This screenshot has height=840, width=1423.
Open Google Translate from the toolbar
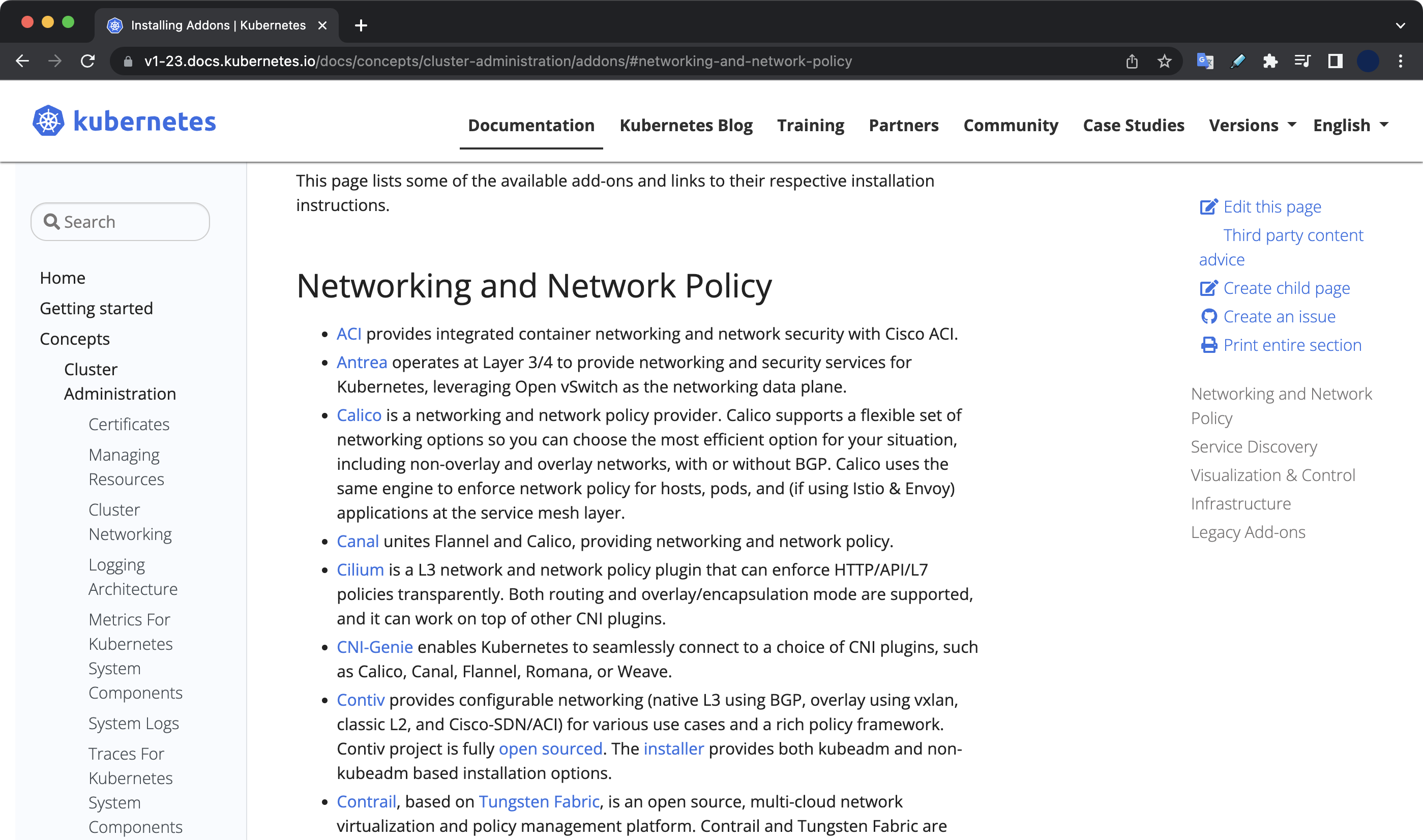pos(1205,61)
